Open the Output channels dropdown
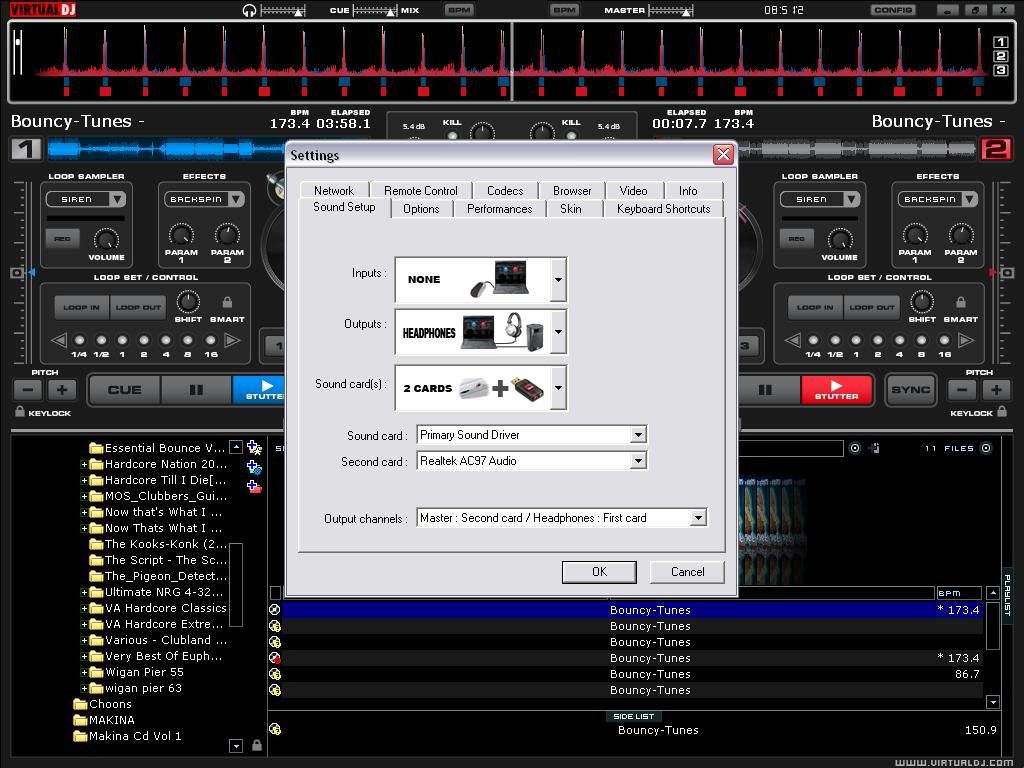 coord(698,518)
